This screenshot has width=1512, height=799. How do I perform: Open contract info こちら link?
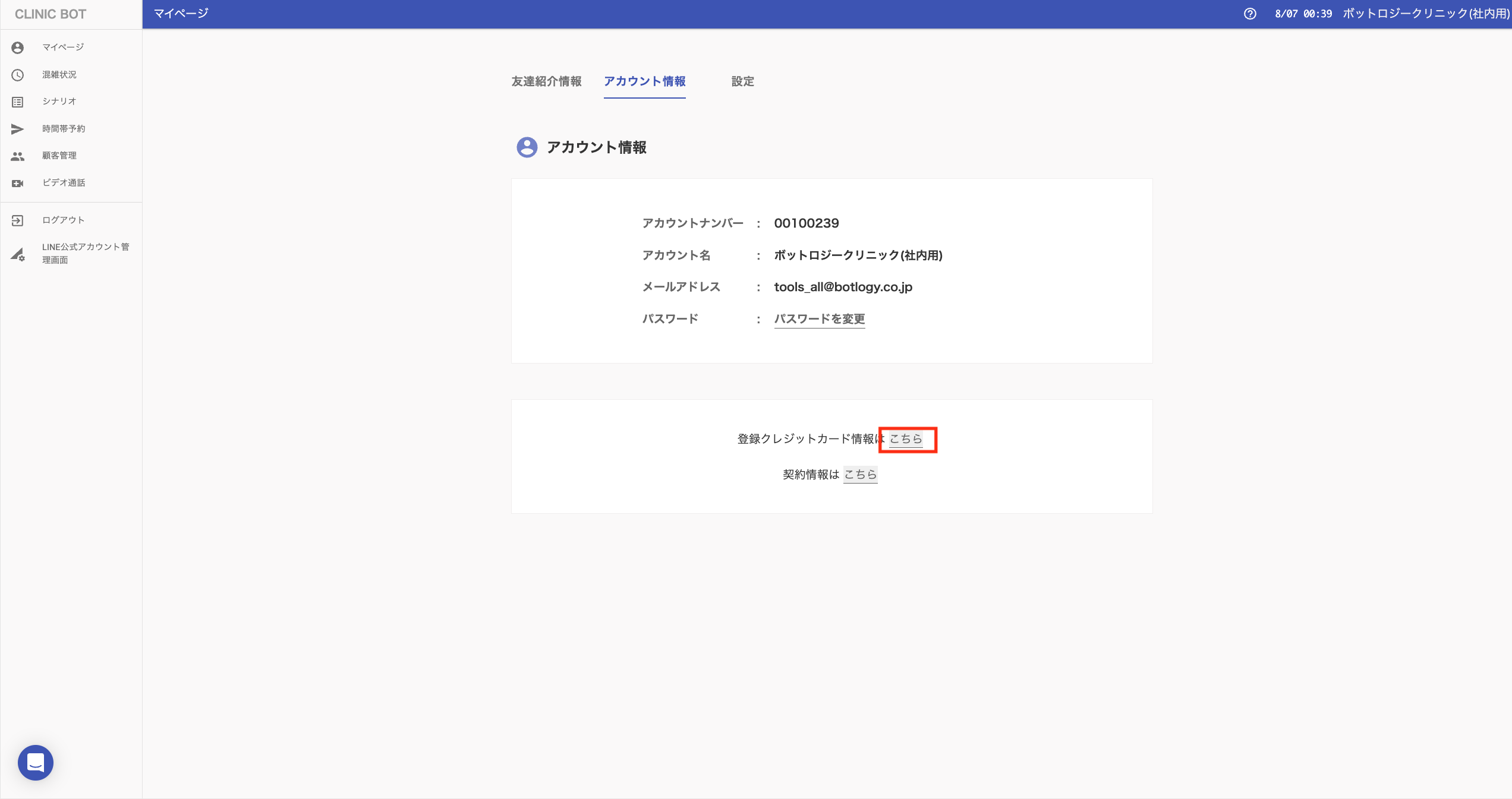click(x=860, y=475)
